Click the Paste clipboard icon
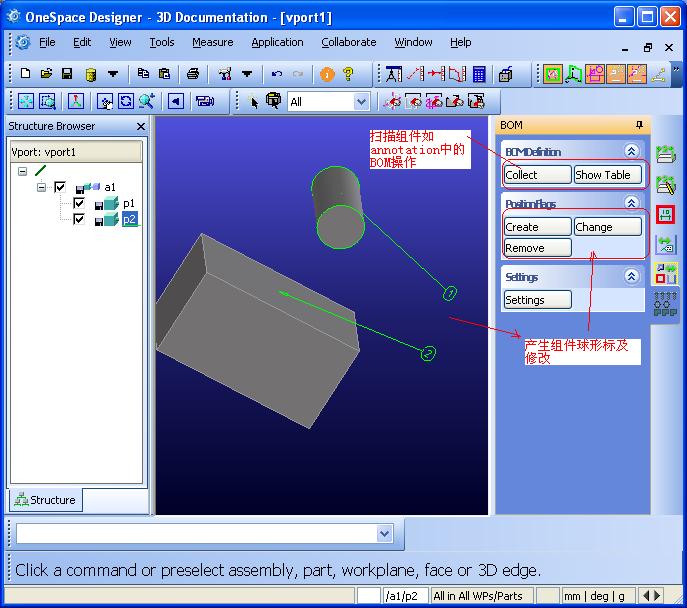 (164, 74)
